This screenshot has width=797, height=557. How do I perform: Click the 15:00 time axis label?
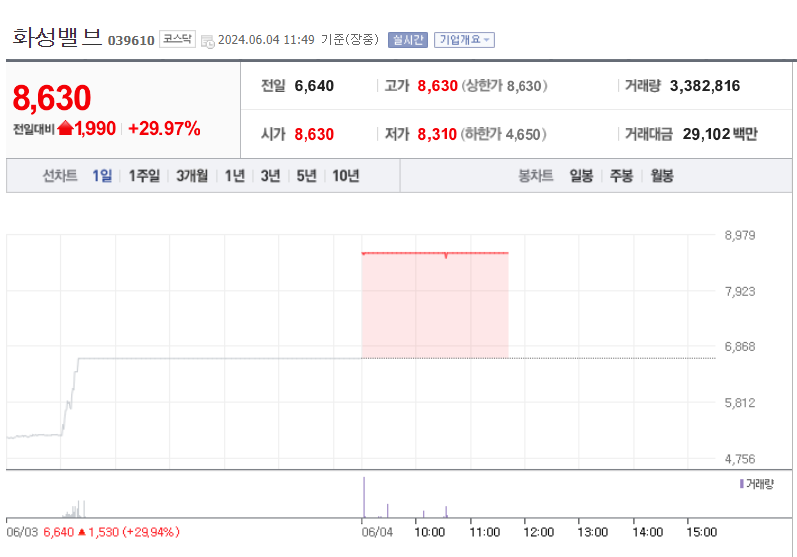(x=701, y=533)
